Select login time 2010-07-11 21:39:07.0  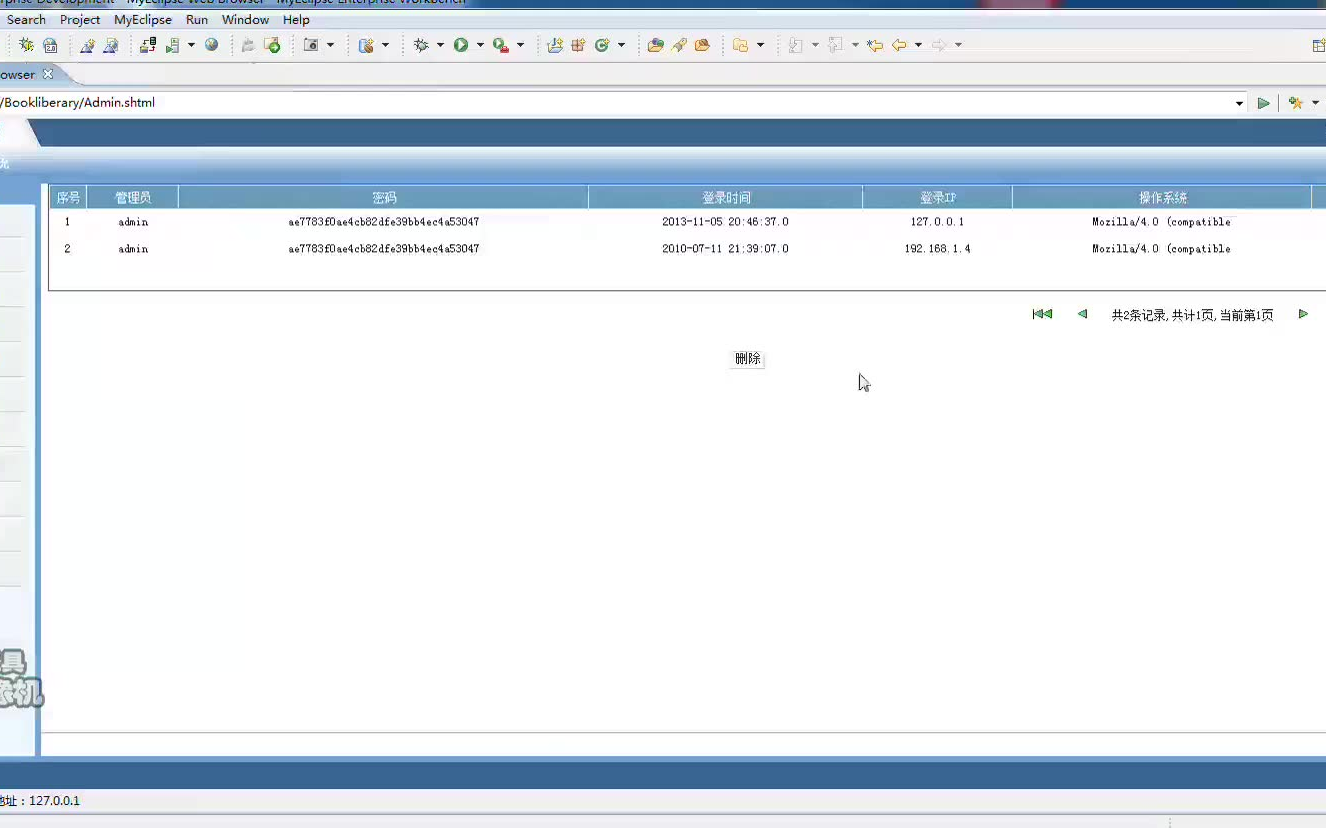[725, 249]
